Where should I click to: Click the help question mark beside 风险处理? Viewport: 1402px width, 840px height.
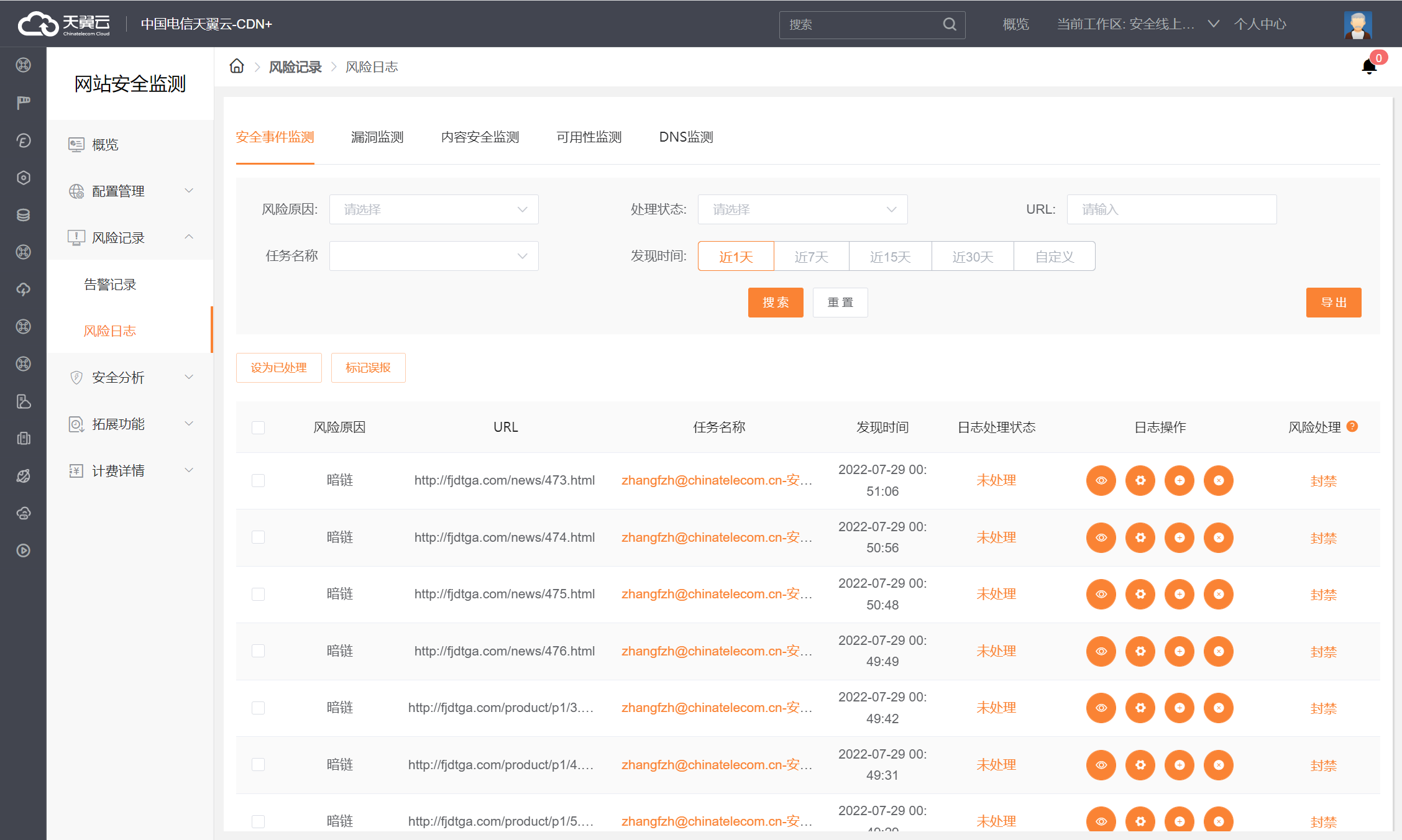1352,426
